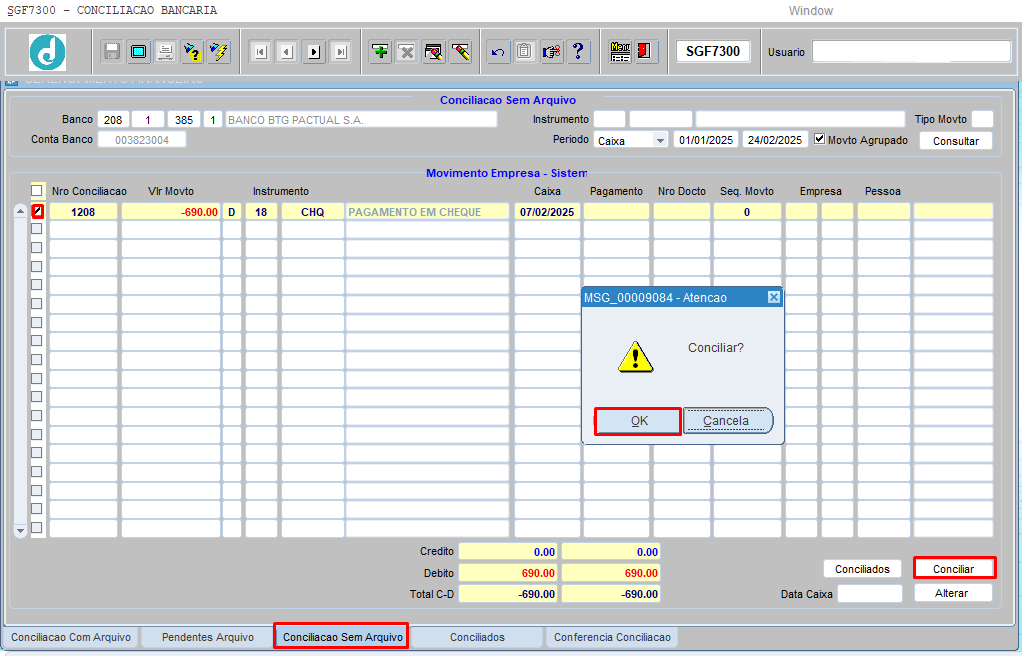Click the screen window toolbar icon
Image resolution: width=1022 pixels, height=656 pixels.
pyautogui.click(x=138, y=52)
